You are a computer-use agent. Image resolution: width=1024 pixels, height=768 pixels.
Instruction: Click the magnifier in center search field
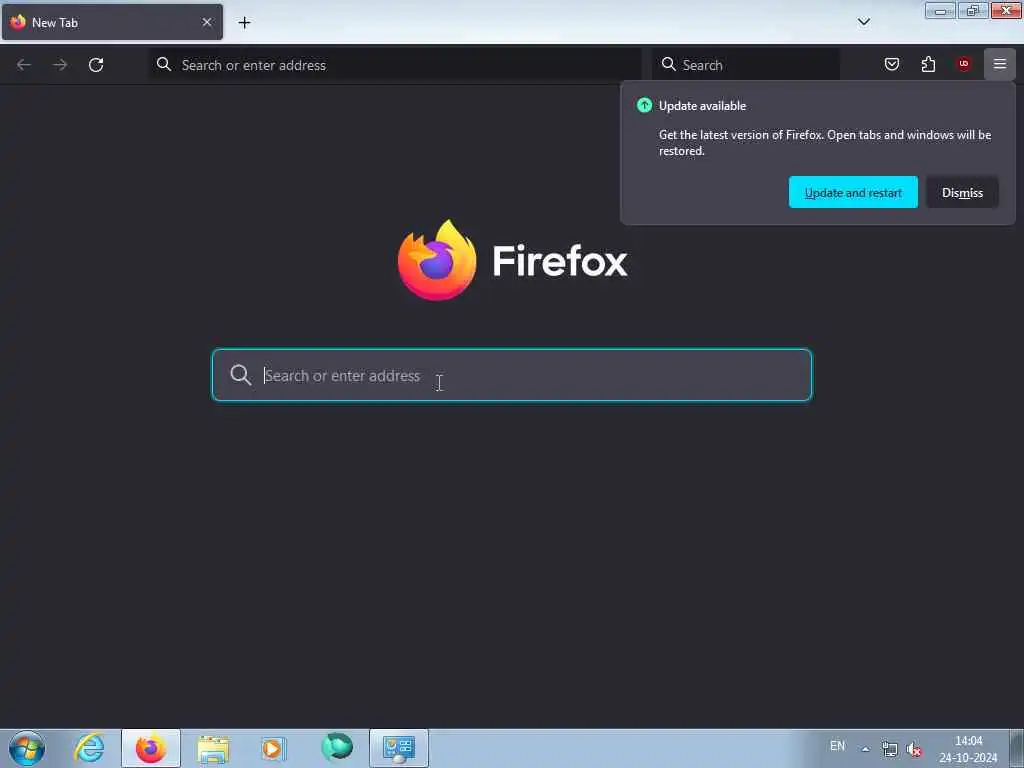(x=240, y=375)
